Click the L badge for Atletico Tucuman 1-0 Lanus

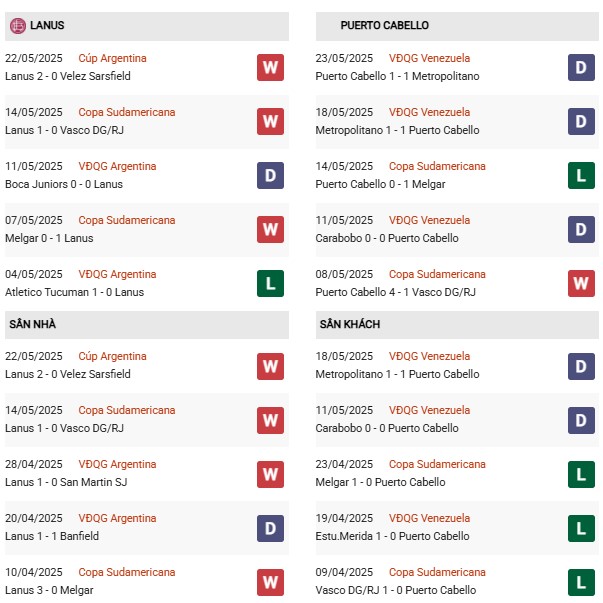click(270, 283)
